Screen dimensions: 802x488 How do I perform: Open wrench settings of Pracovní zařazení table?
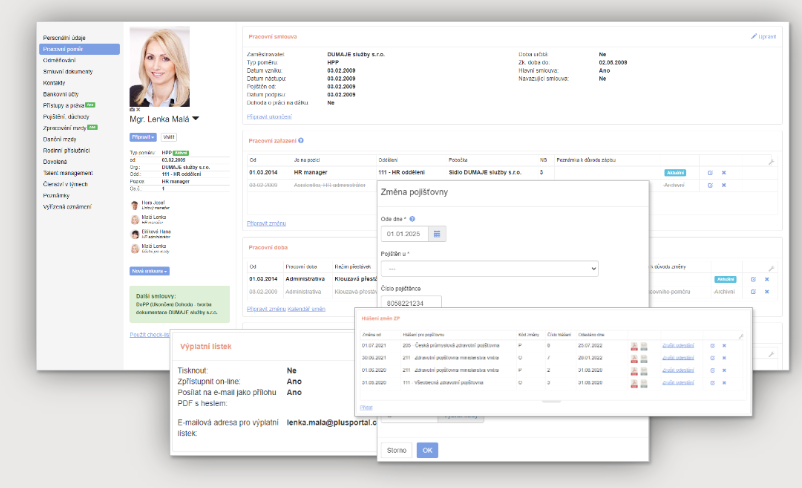tap(771, 162)
